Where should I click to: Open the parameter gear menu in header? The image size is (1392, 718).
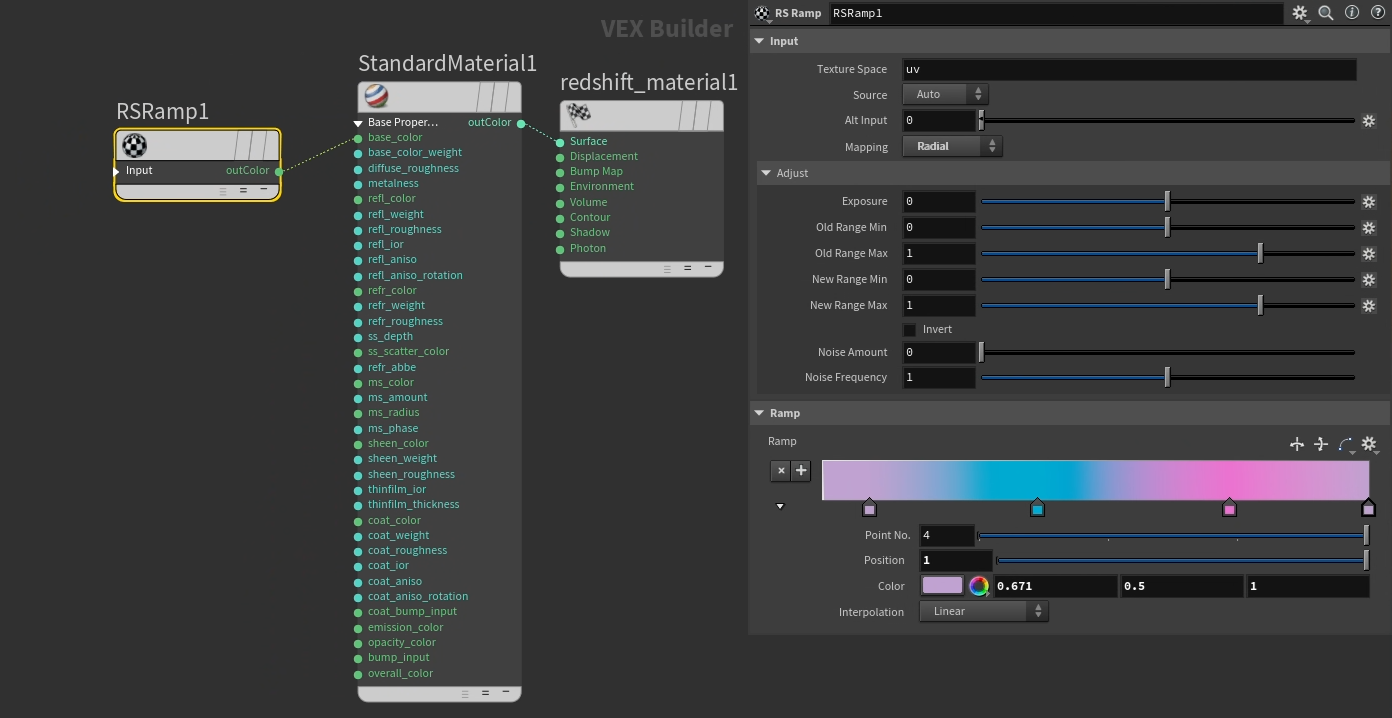[1299, 13]
